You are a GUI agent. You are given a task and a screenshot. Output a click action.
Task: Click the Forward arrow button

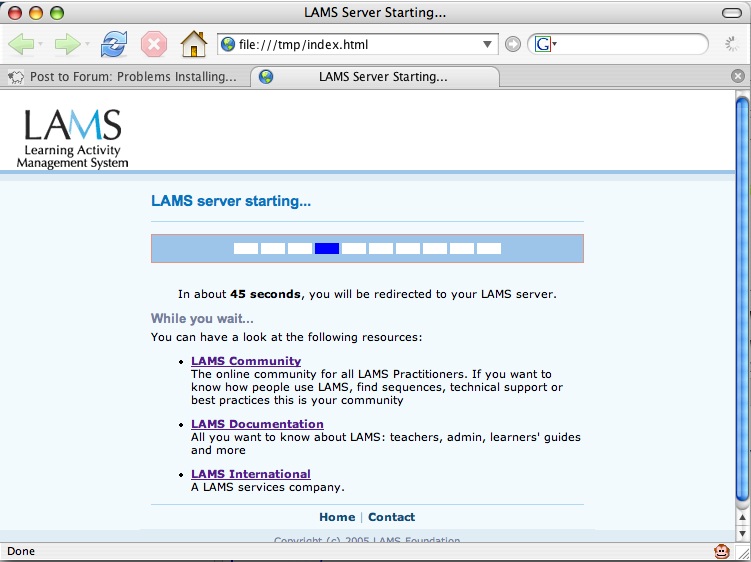(x=66, y=44)
